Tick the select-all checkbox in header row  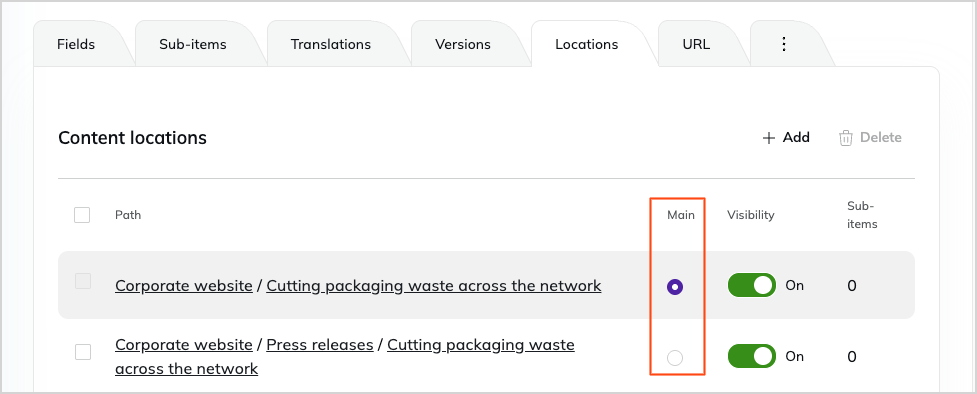82,215
